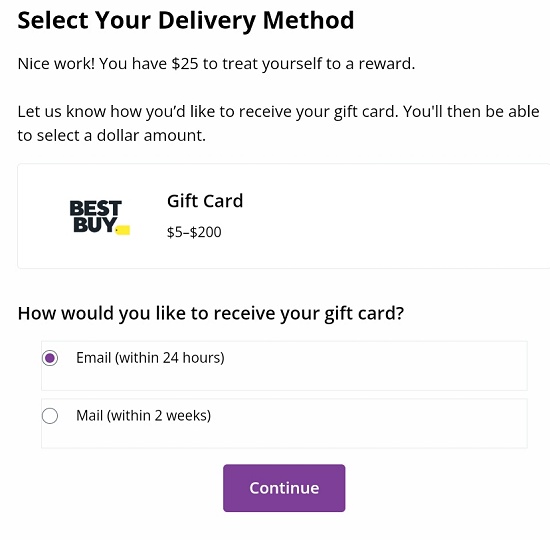Click the 'Mail (within 2 weeks)' label
The image size is (550, 540).
[x=143, y=416]
